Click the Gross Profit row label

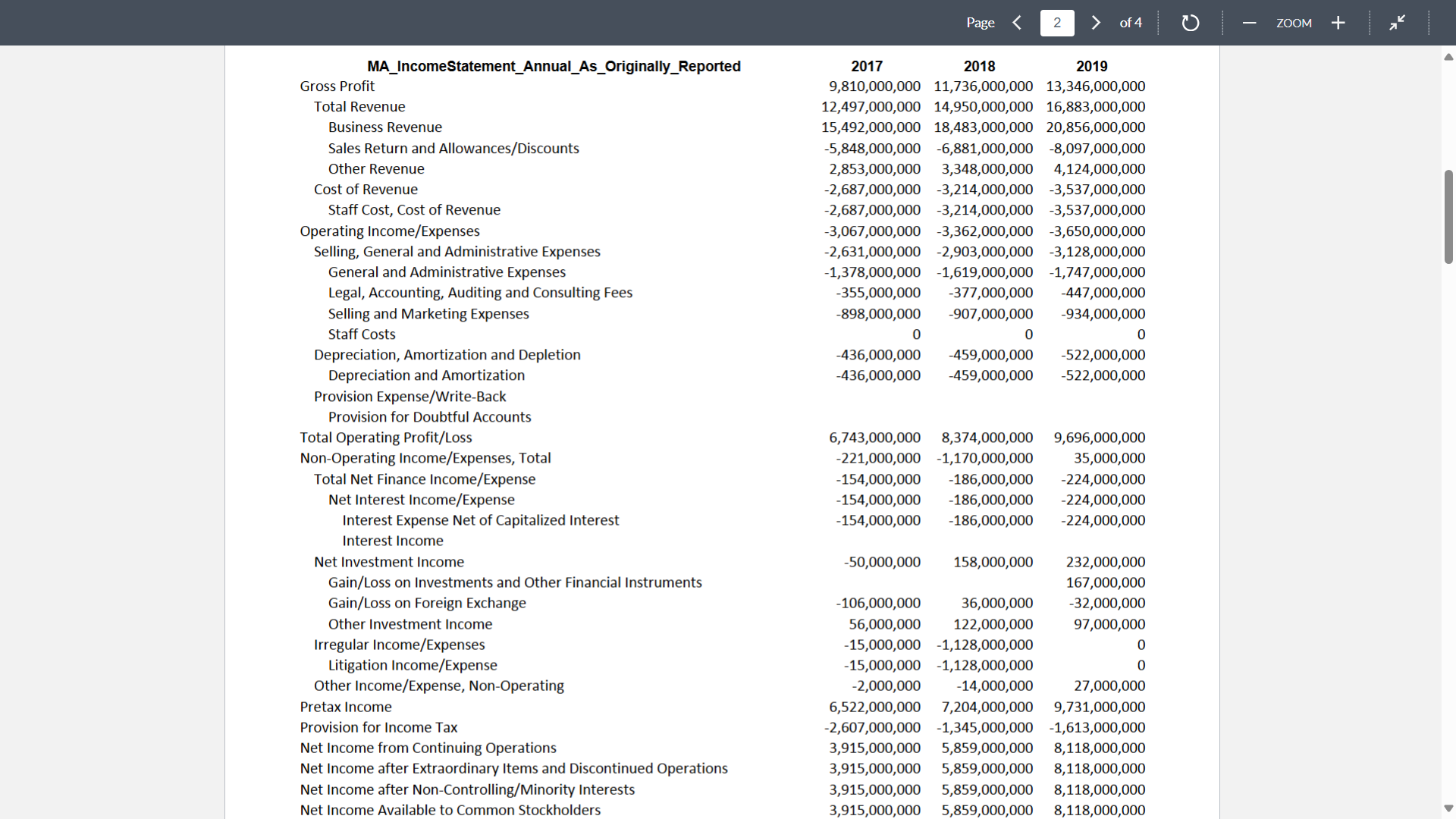coord(337,86)
